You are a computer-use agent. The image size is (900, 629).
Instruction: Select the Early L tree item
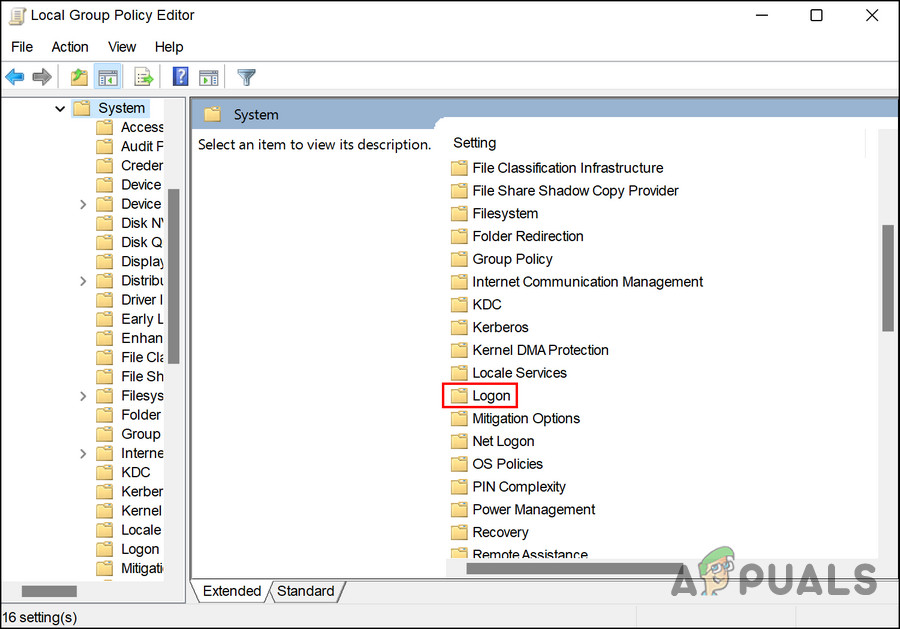142,319
